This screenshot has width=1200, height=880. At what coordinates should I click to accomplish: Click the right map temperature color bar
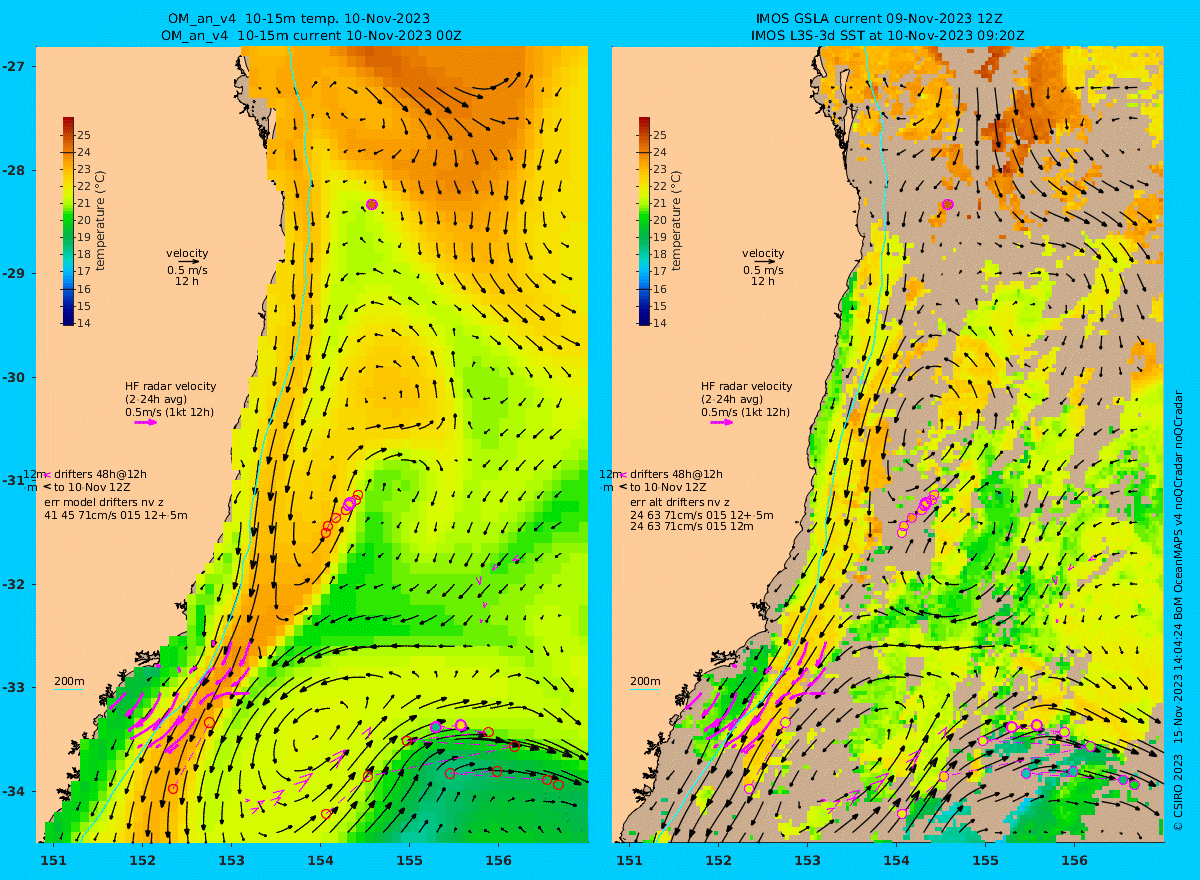(644, 221)
